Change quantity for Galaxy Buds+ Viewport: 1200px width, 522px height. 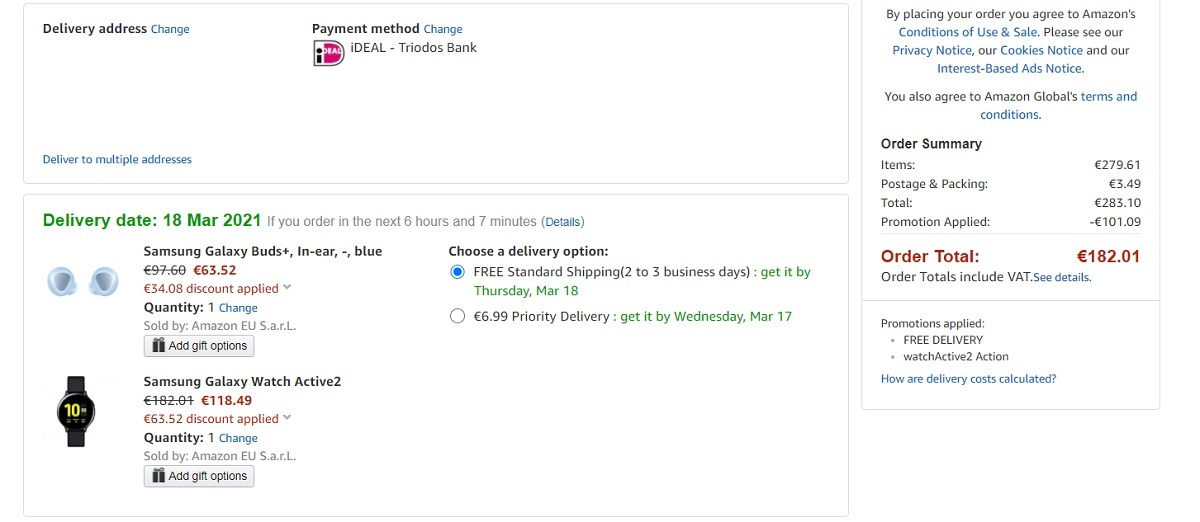click(x=238, y=308)
